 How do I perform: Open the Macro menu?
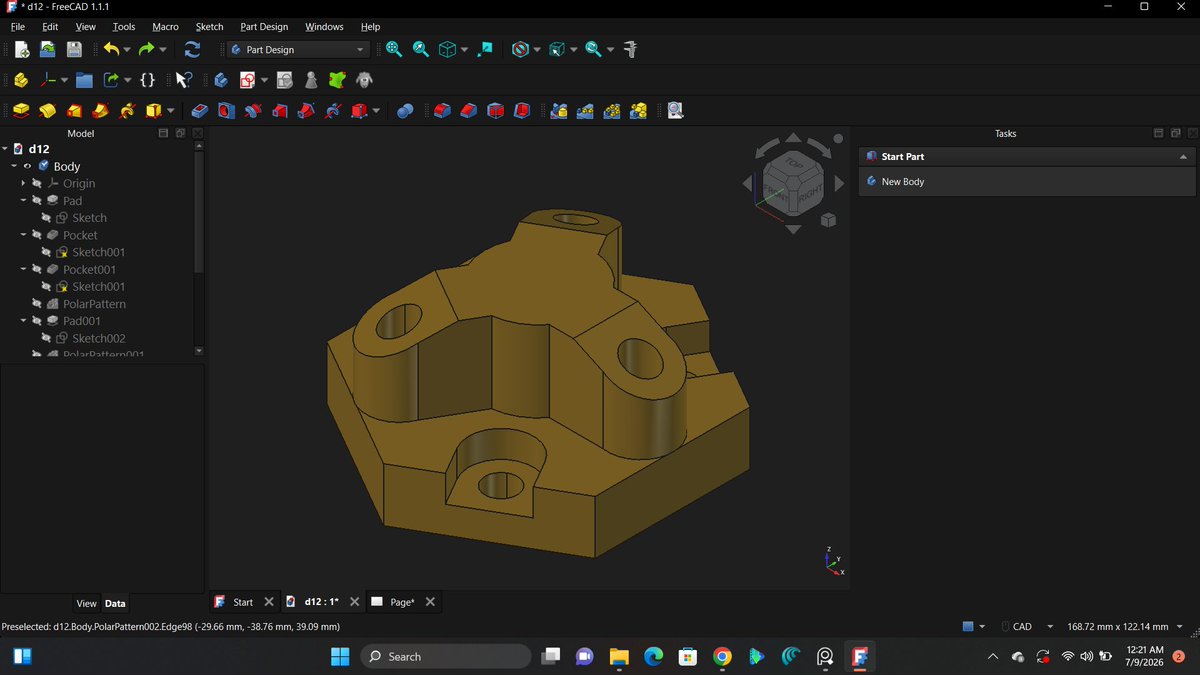point(165,27)
